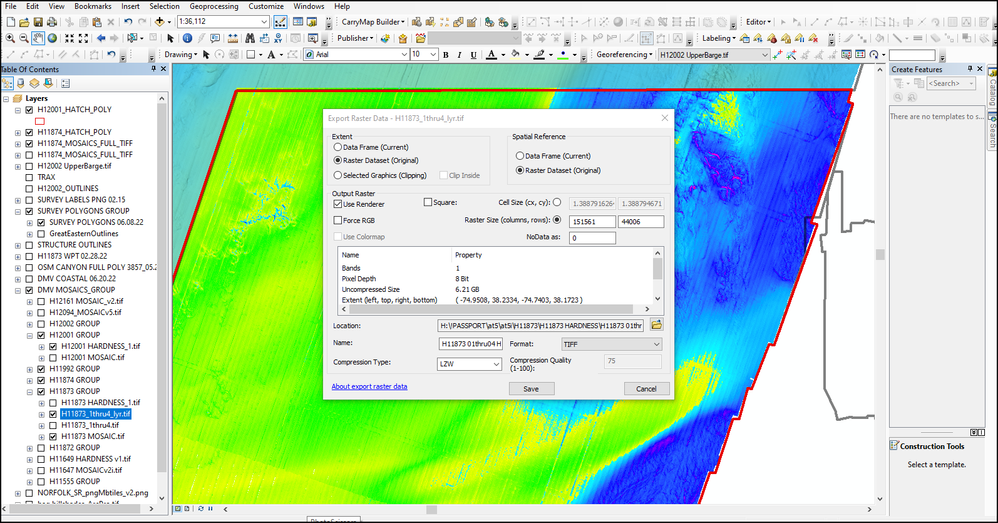The width and height of the screenshot is (998, 523).
Task: Select the Pan hand tool
Action: tap(38, 38)
